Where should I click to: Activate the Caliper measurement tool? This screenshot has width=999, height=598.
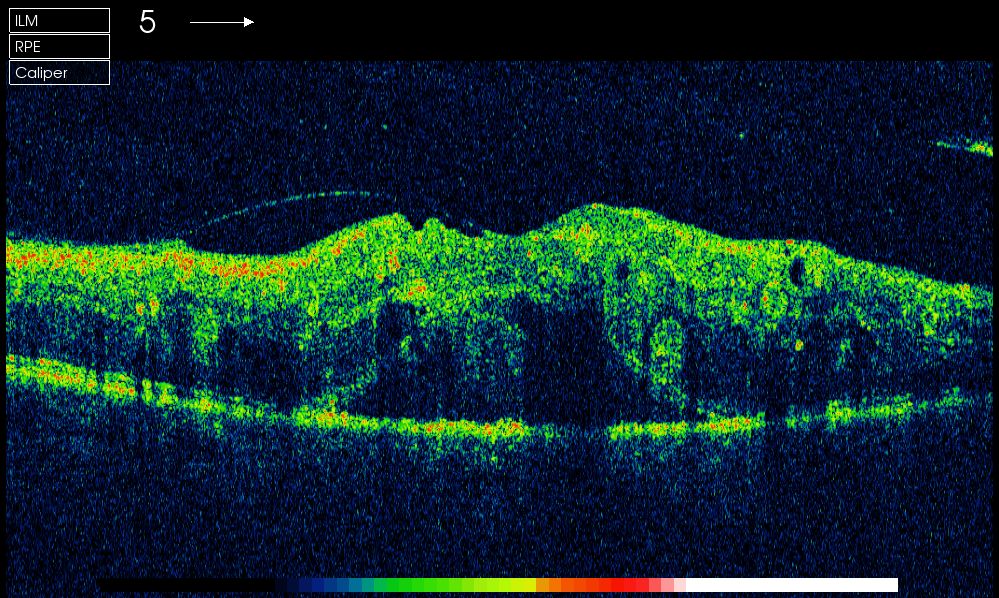pyautogui.click(x=59, y=73)
